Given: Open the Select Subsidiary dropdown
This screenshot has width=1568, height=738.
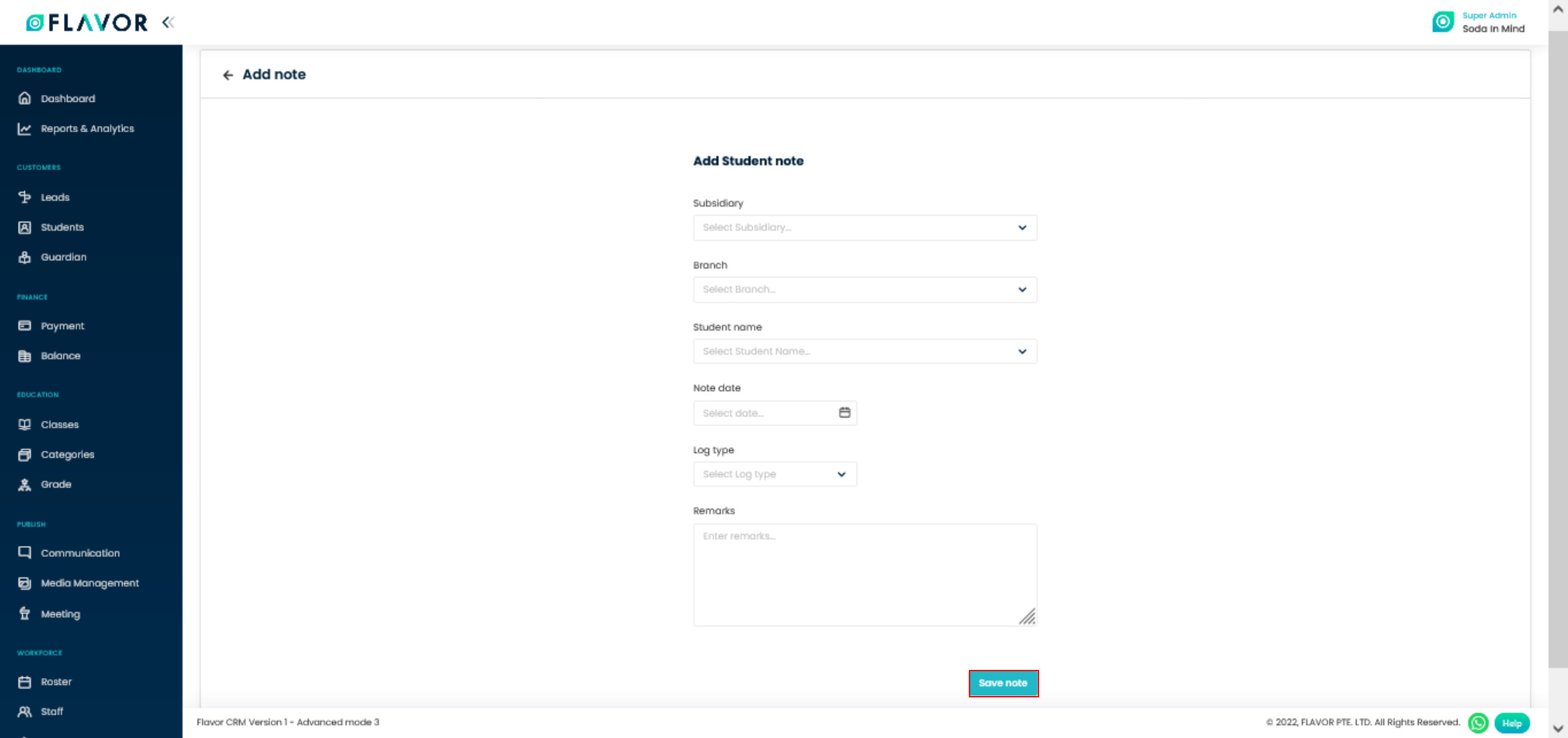Looking at the screenshot, I should click(x=865, y=228).
